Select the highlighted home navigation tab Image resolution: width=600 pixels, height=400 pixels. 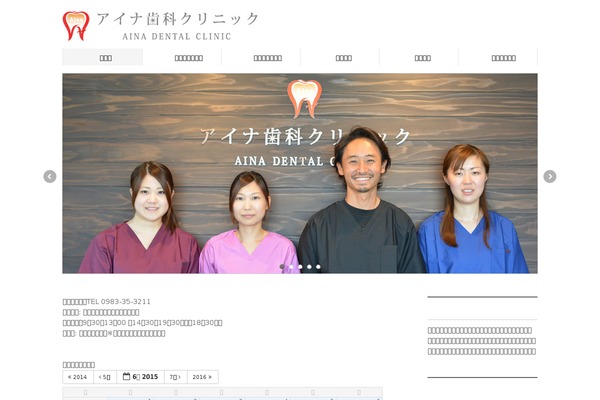[x=103, y=57]
